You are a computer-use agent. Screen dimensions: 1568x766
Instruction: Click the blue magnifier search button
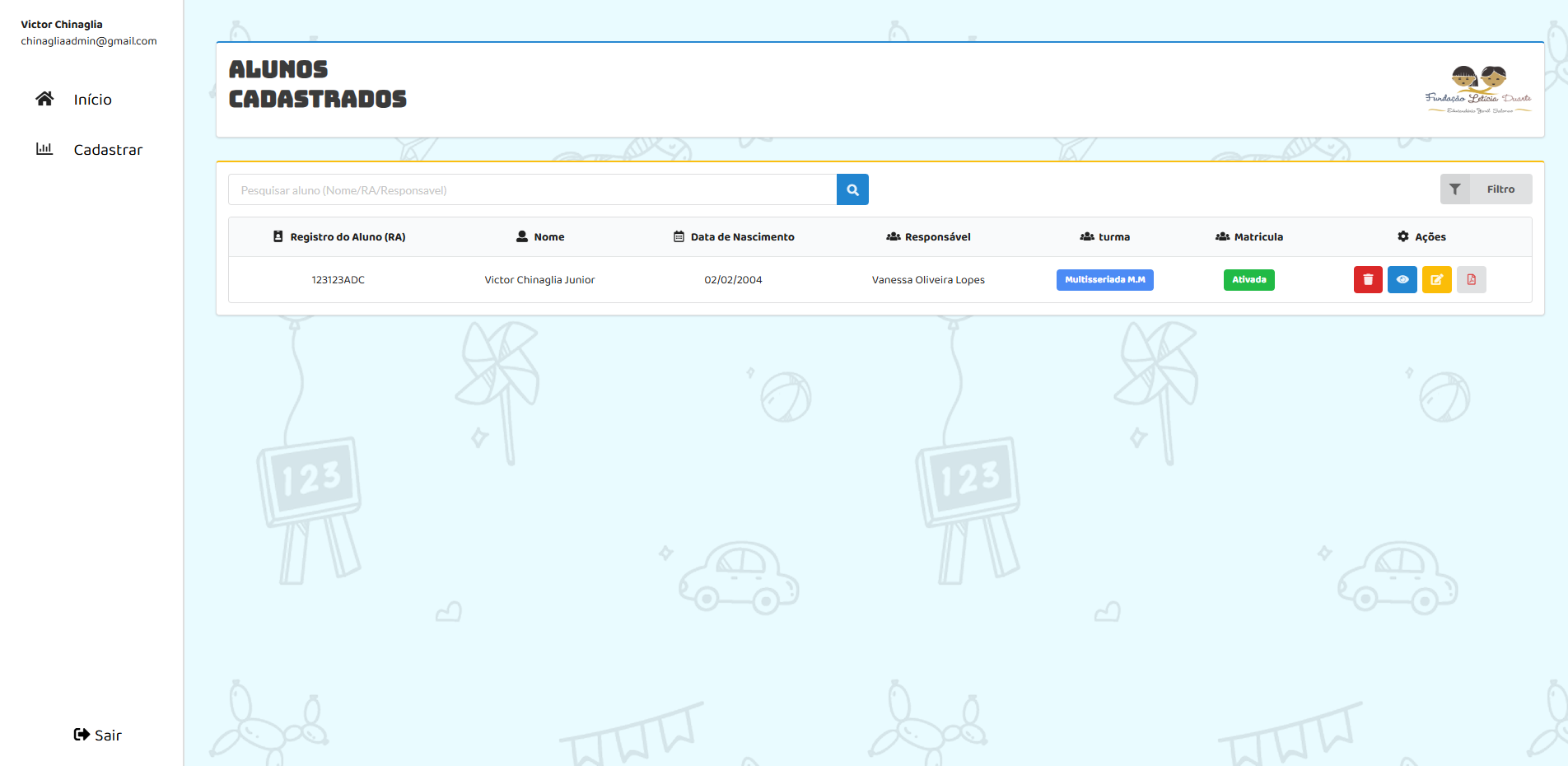tap(852, 189)
